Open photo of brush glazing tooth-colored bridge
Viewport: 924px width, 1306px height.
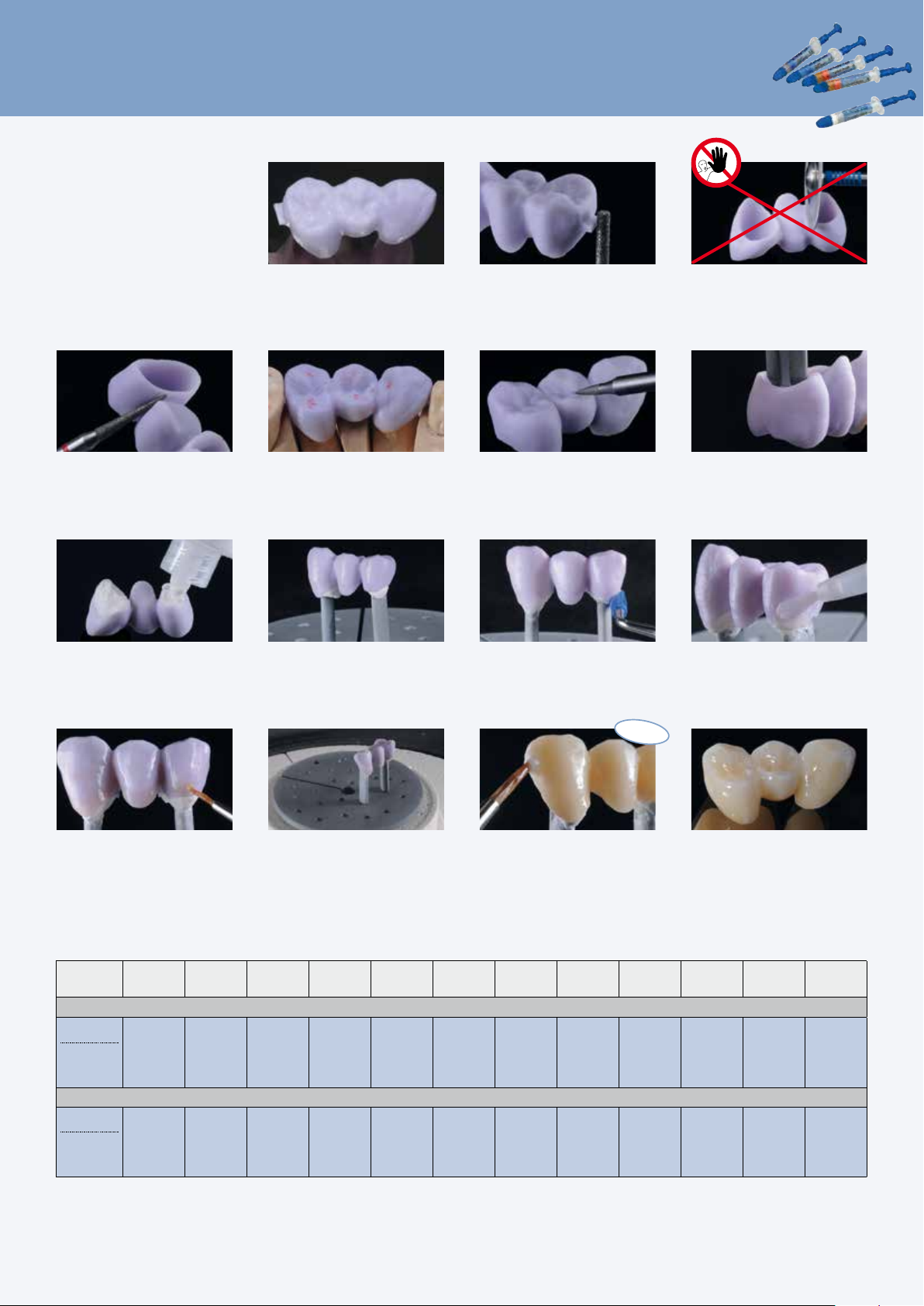(x=567, y=779)
